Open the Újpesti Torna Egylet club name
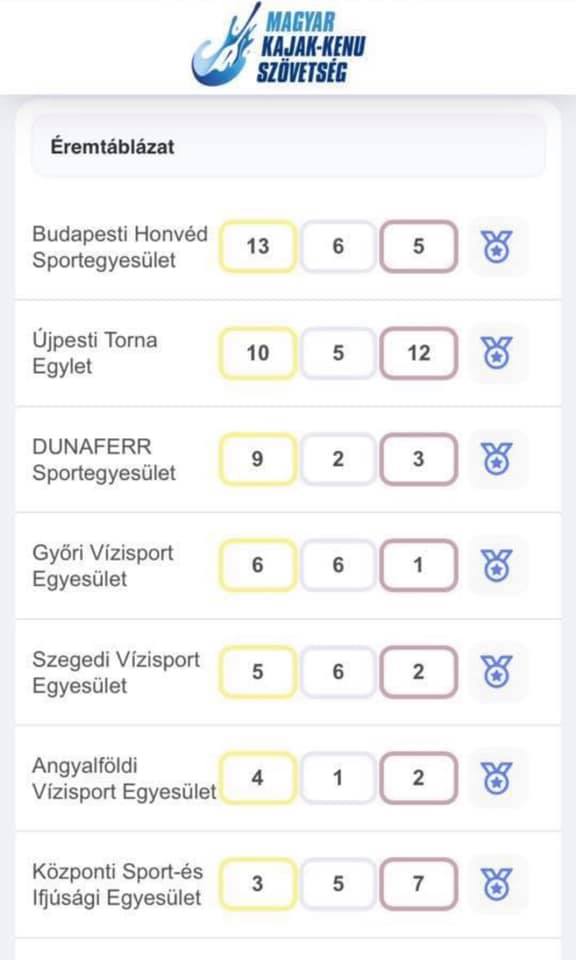The image size is (576, 960). [95, 353]
